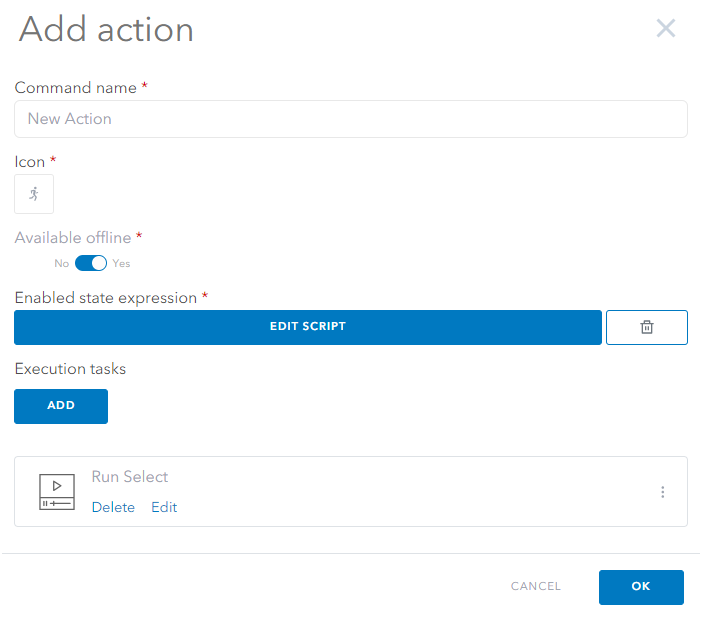Close the Add action dialog
The height and width of the screenshot is (618, 705).
665,28
